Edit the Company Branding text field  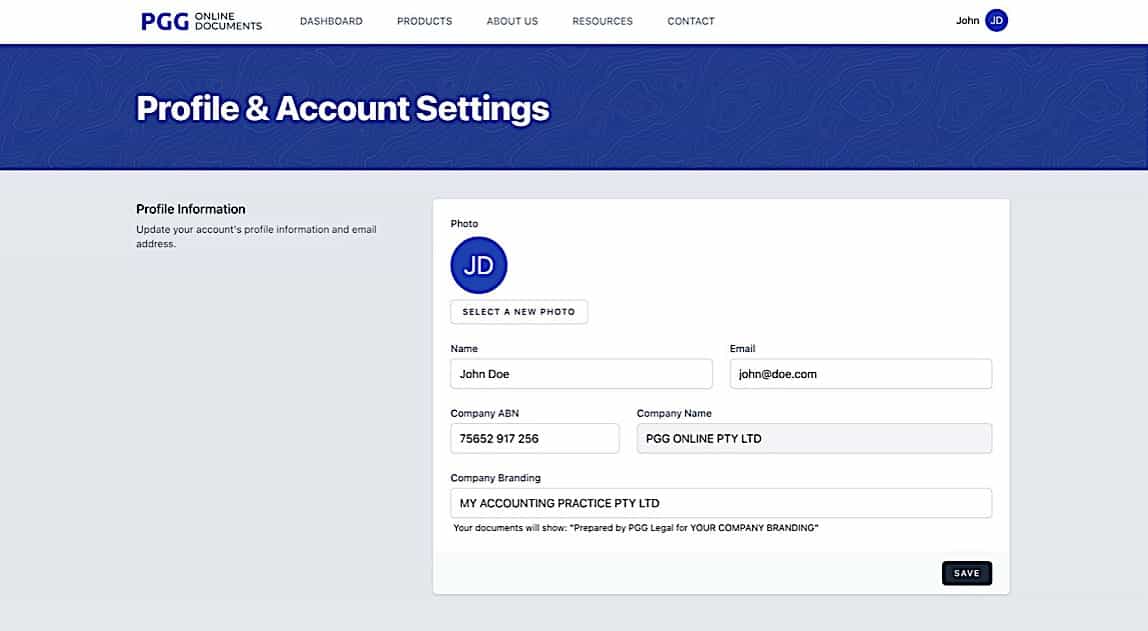click(720, 503)
